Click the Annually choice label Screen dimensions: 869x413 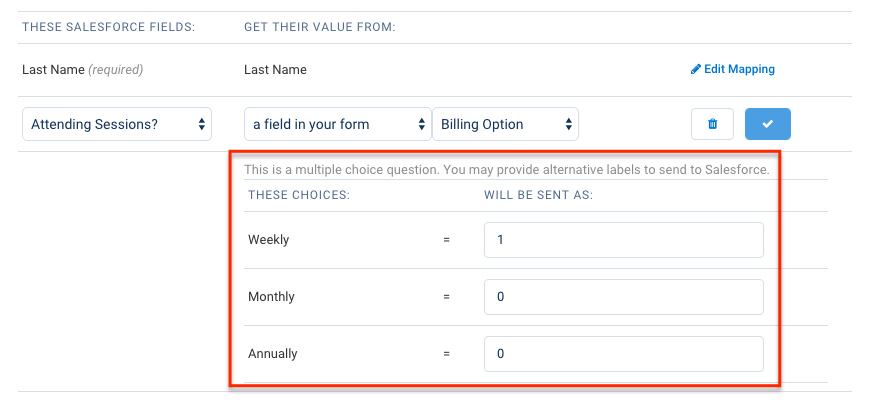[273, 354]
